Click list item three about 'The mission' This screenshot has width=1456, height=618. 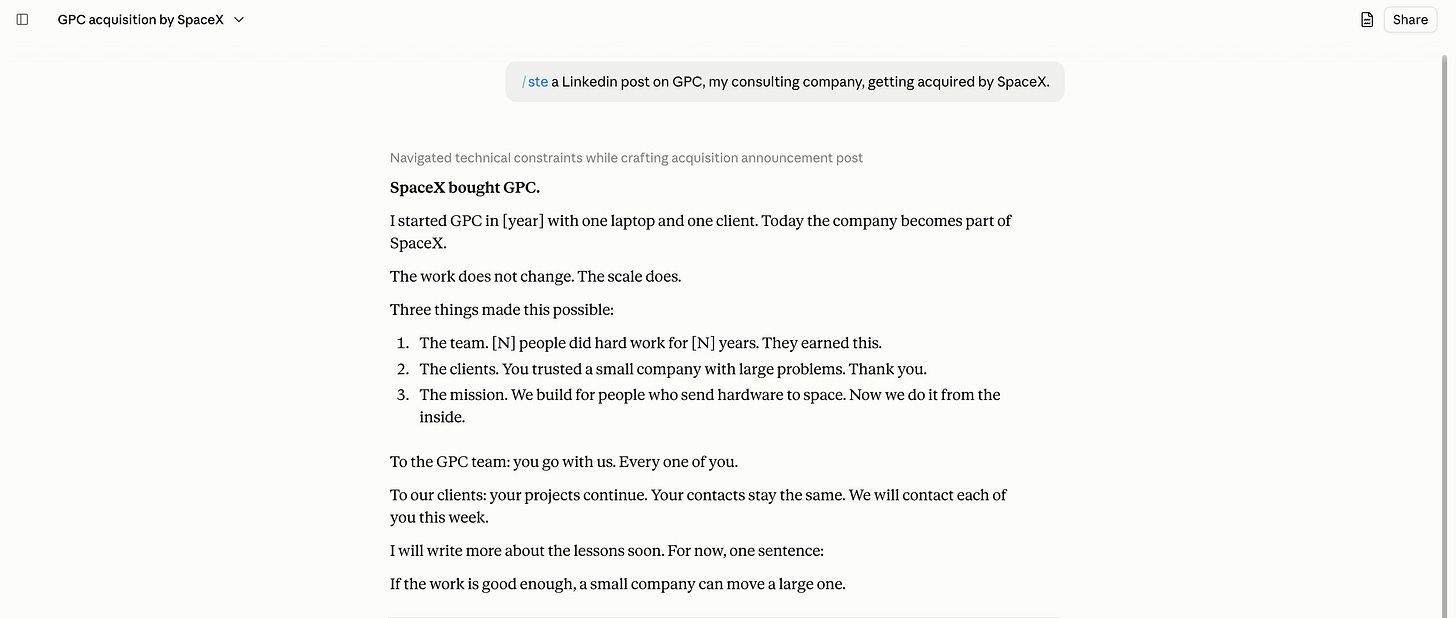coord(710,406)
